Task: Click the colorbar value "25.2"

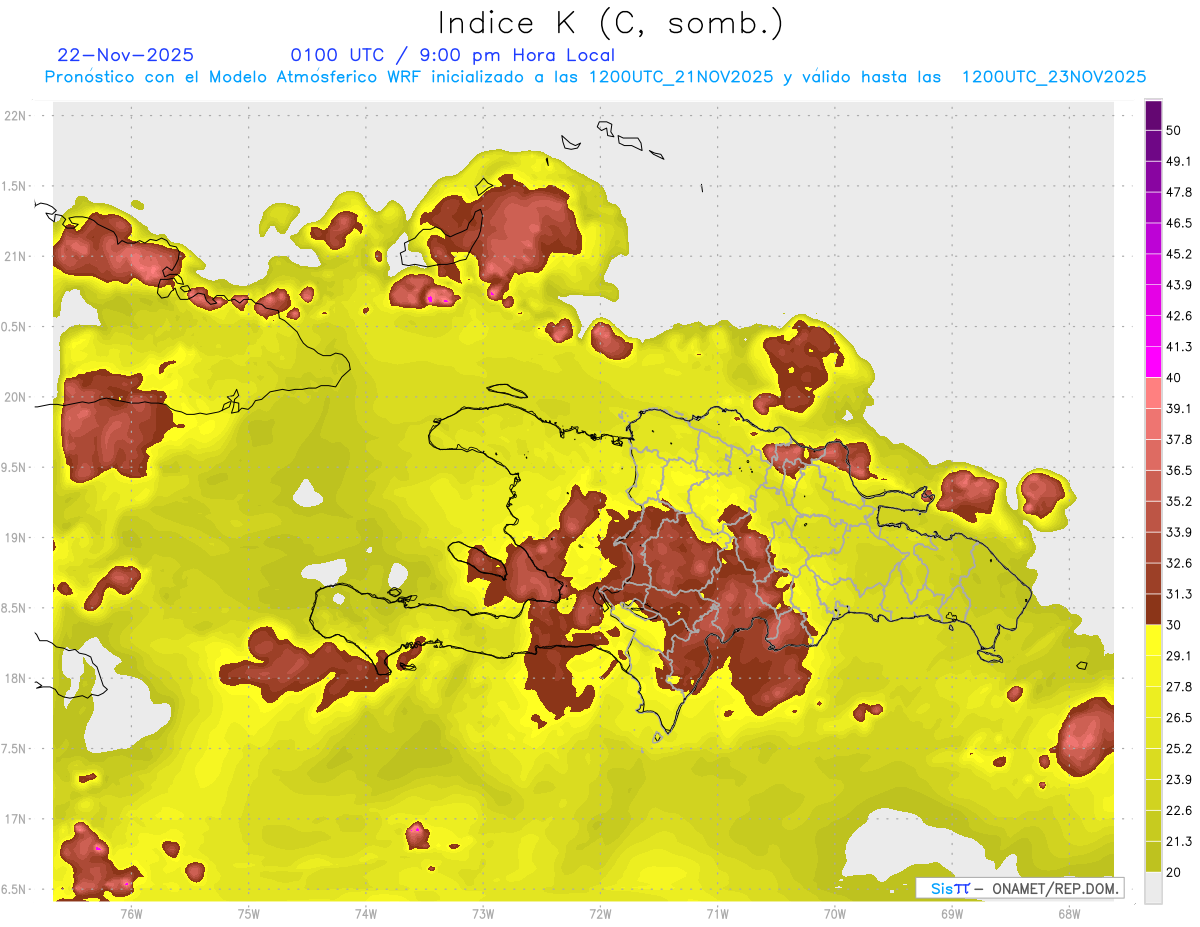Action: pos(1179,749)
